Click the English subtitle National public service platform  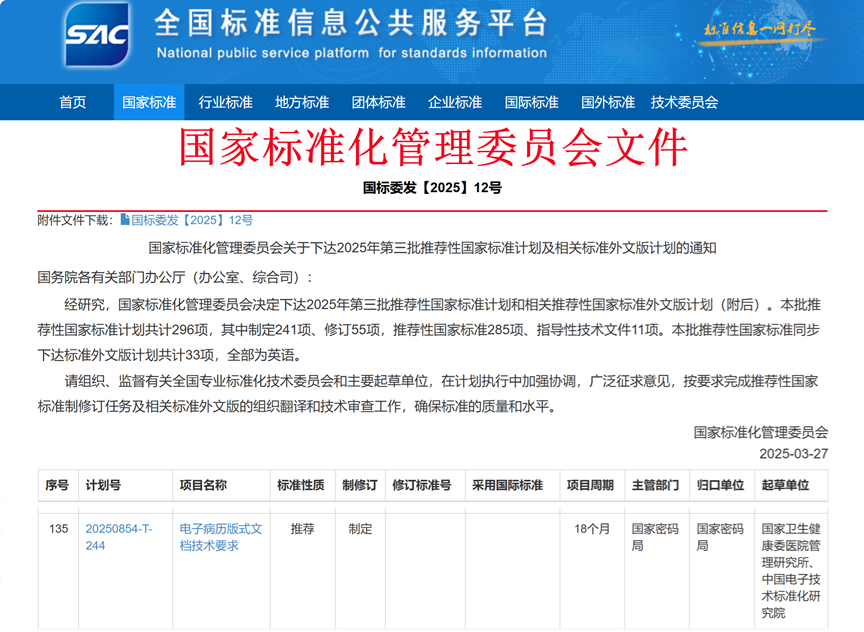point(352,53)
